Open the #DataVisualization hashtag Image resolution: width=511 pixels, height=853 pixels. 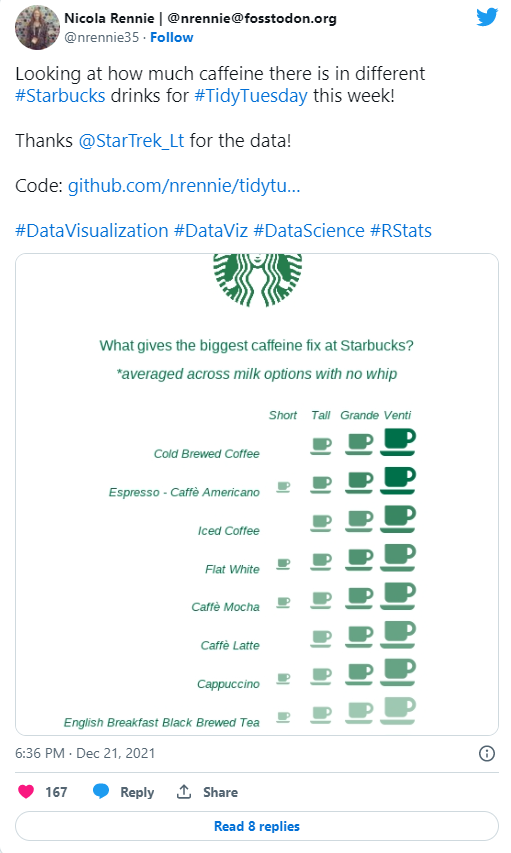pos(91,231)
